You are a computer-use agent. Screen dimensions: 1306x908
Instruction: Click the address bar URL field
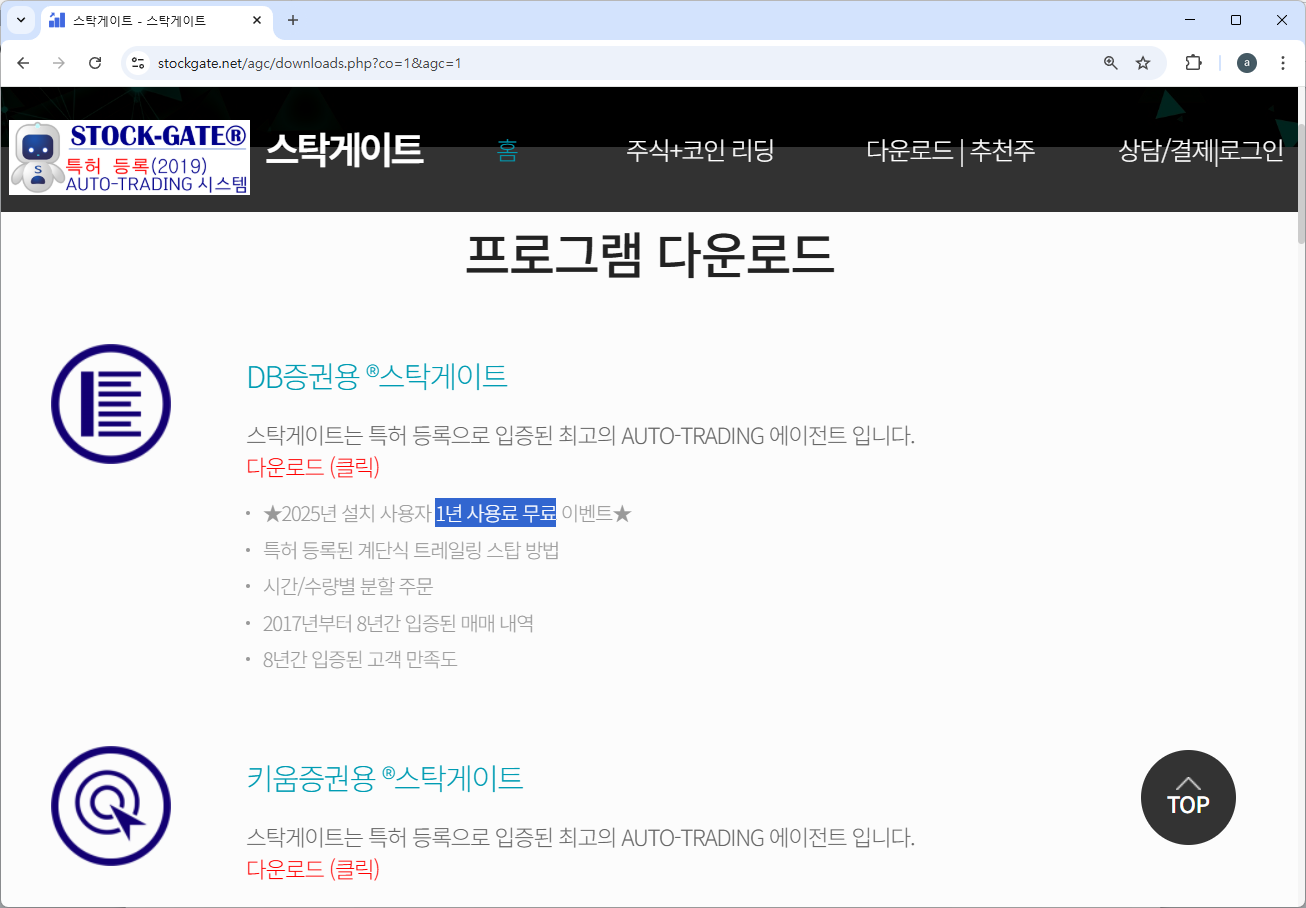pos(600,63)
